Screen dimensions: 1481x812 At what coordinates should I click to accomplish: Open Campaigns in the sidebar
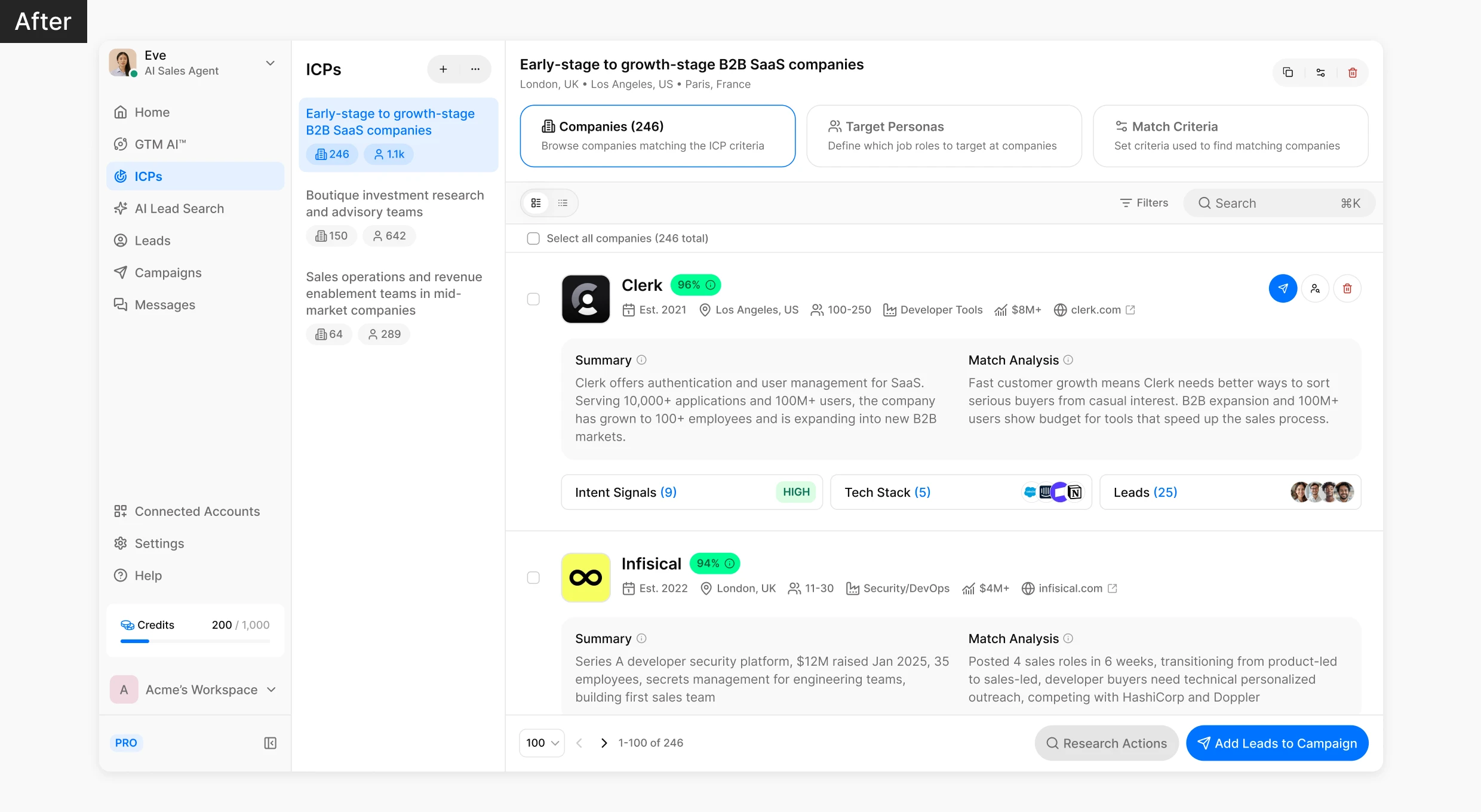168,272
